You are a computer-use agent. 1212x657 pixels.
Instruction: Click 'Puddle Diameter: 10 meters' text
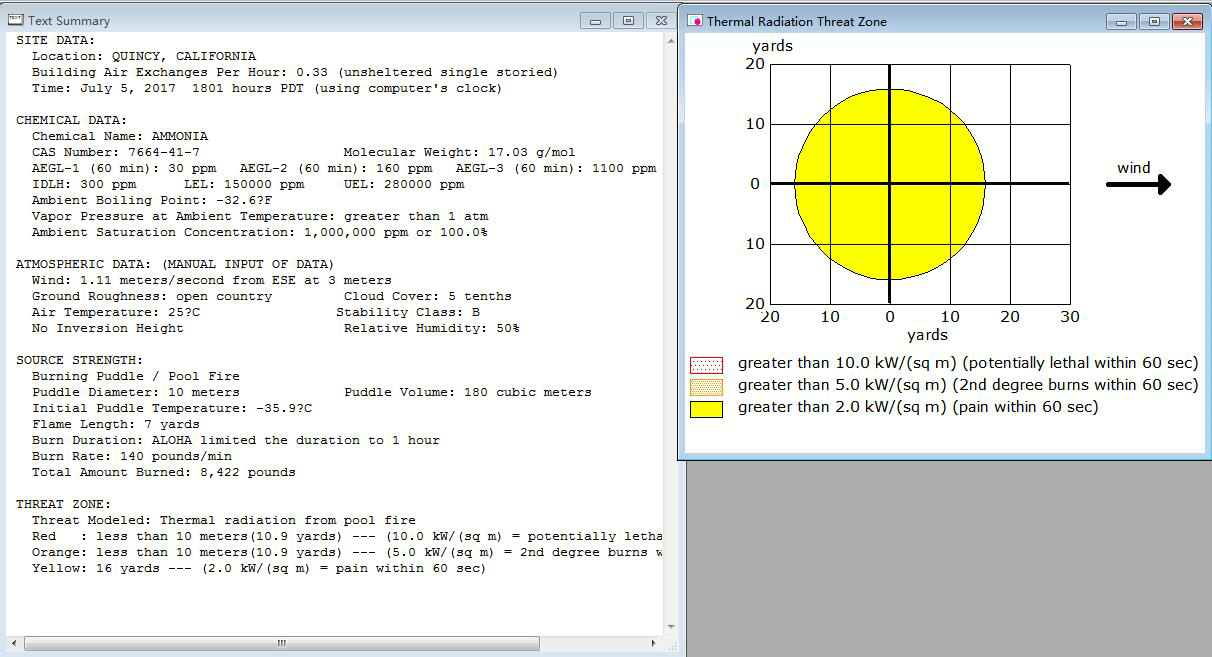point(136,392)
